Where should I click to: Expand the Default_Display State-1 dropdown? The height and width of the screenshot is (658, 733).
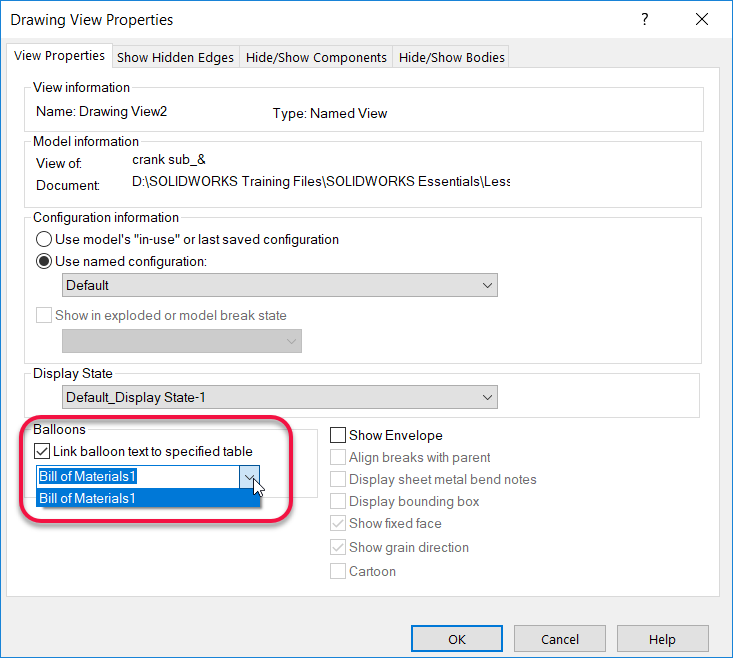pyautogui.click(x=280, y=397)
